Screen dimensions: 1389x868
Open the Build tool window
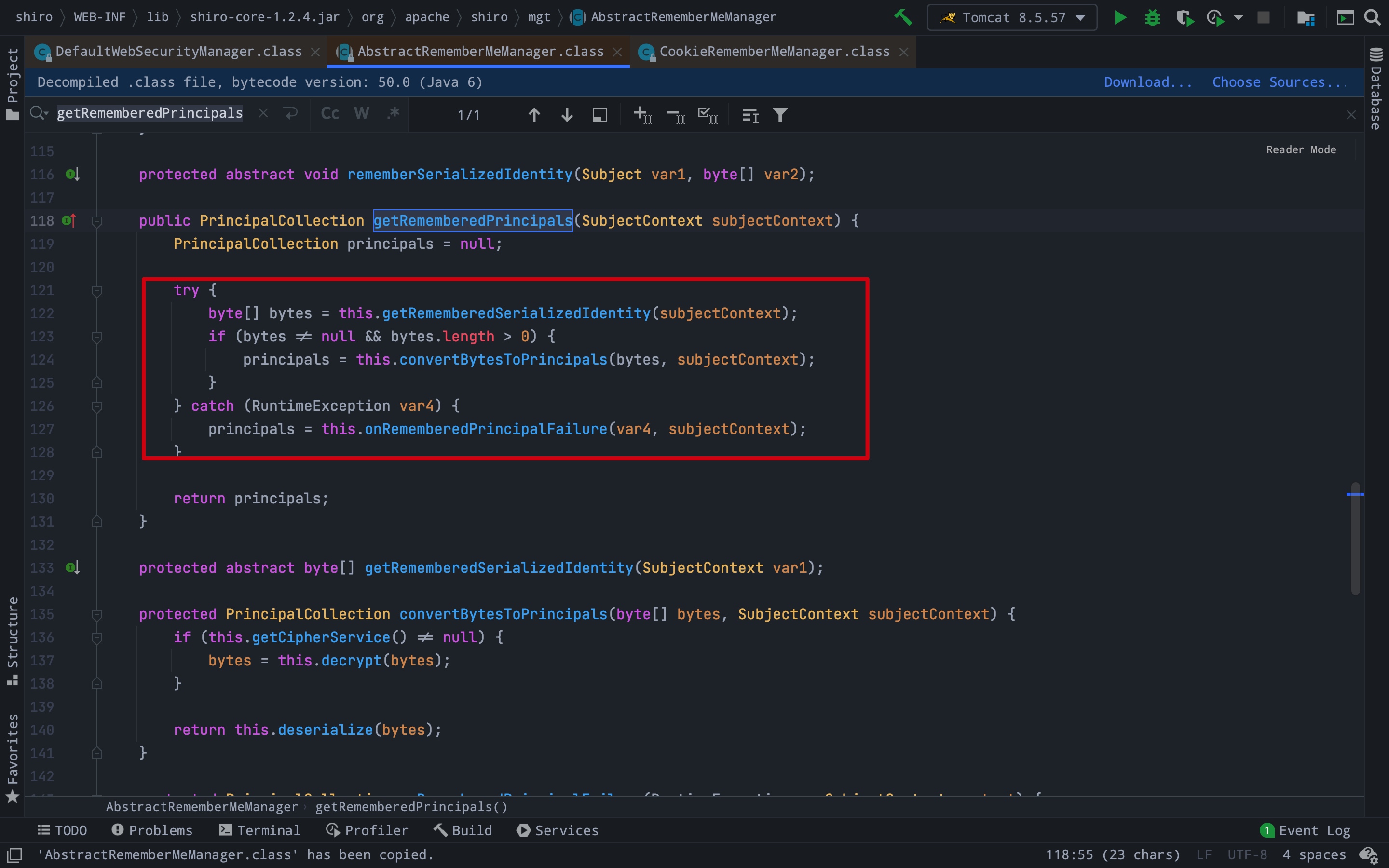click(463, 830)
